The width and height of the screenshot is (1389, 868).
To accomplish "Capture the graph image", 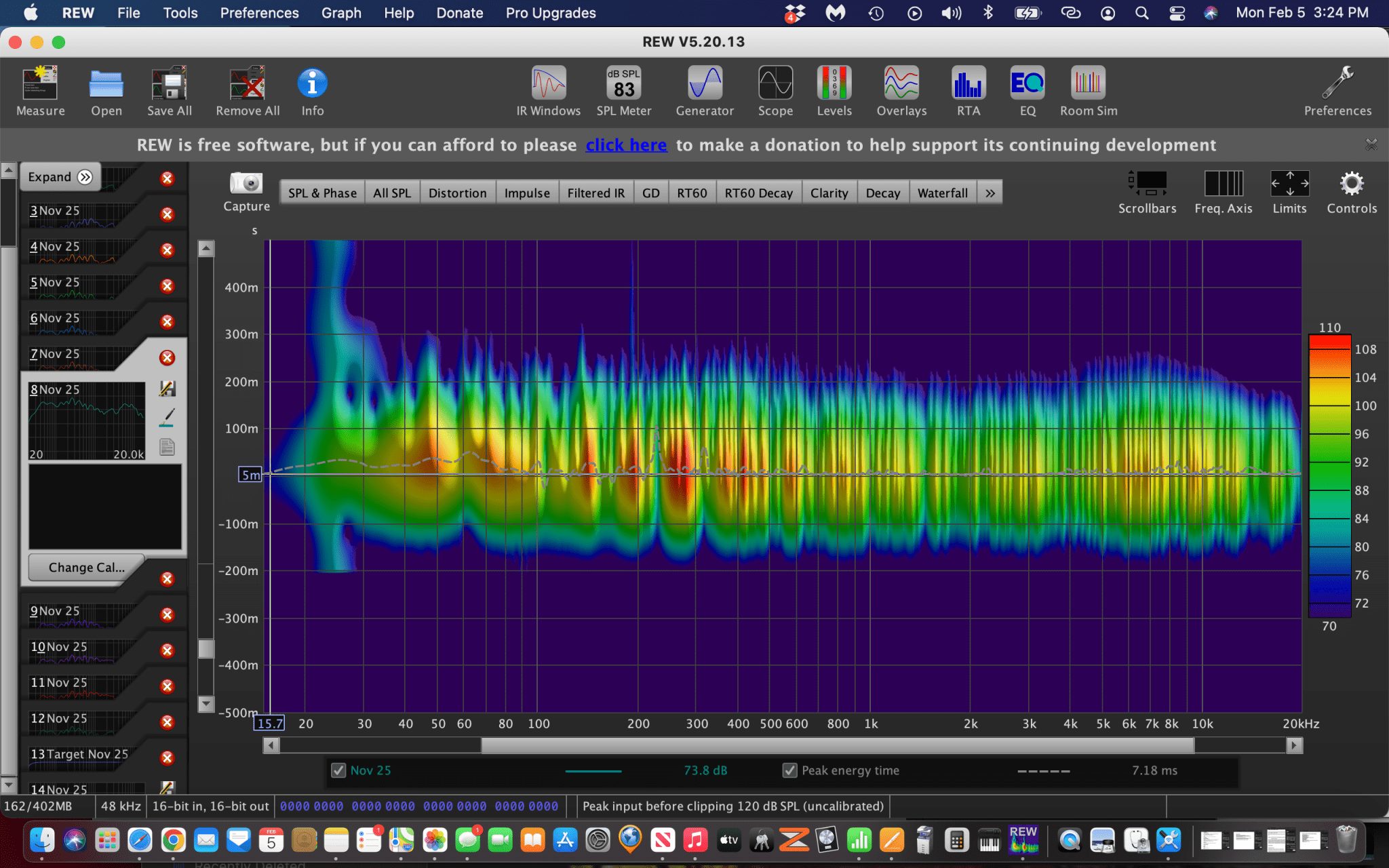I will coord(246,191).
